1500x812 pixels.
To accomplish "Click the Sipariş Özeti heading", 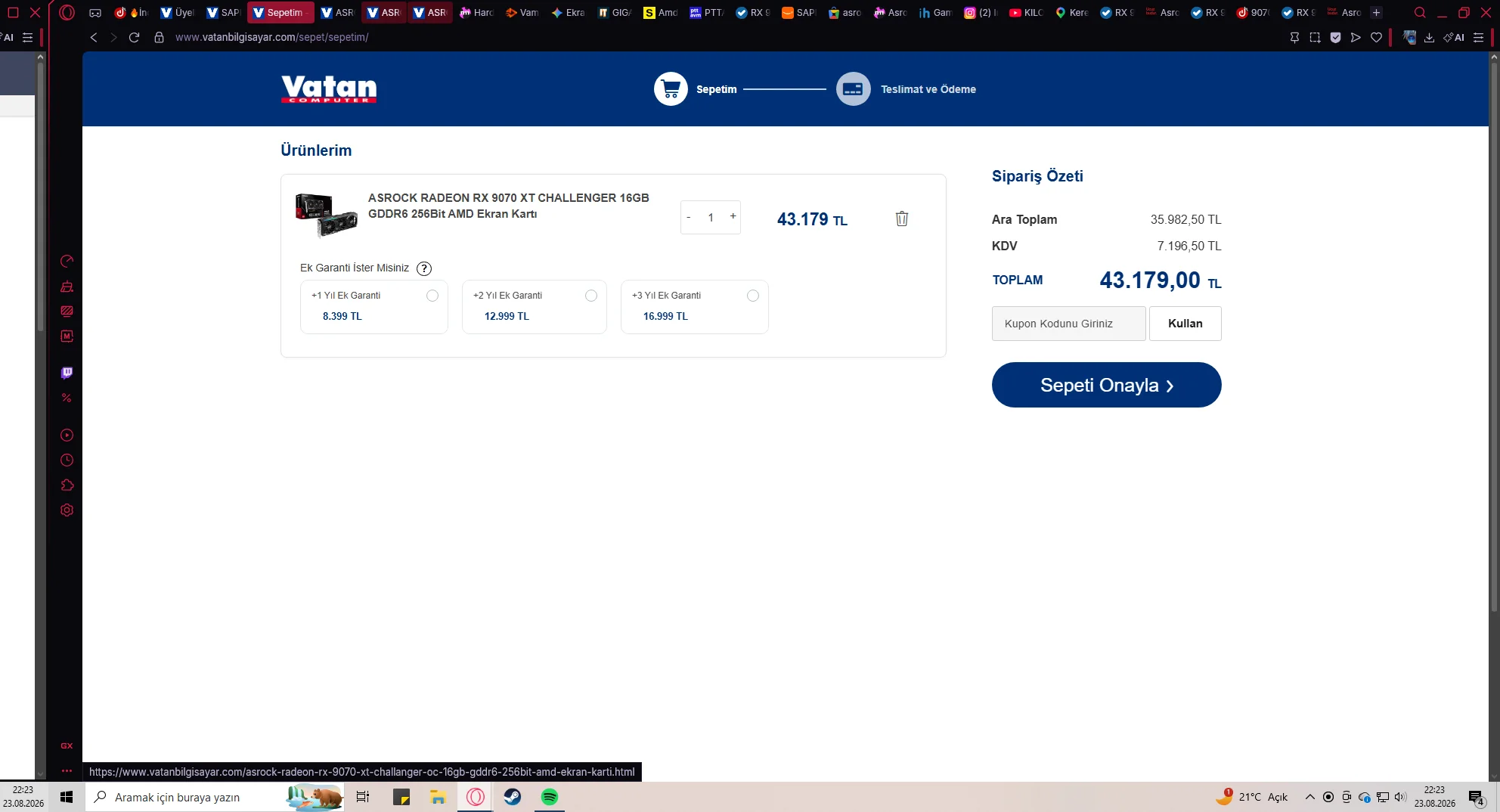I will (1037, 176).
